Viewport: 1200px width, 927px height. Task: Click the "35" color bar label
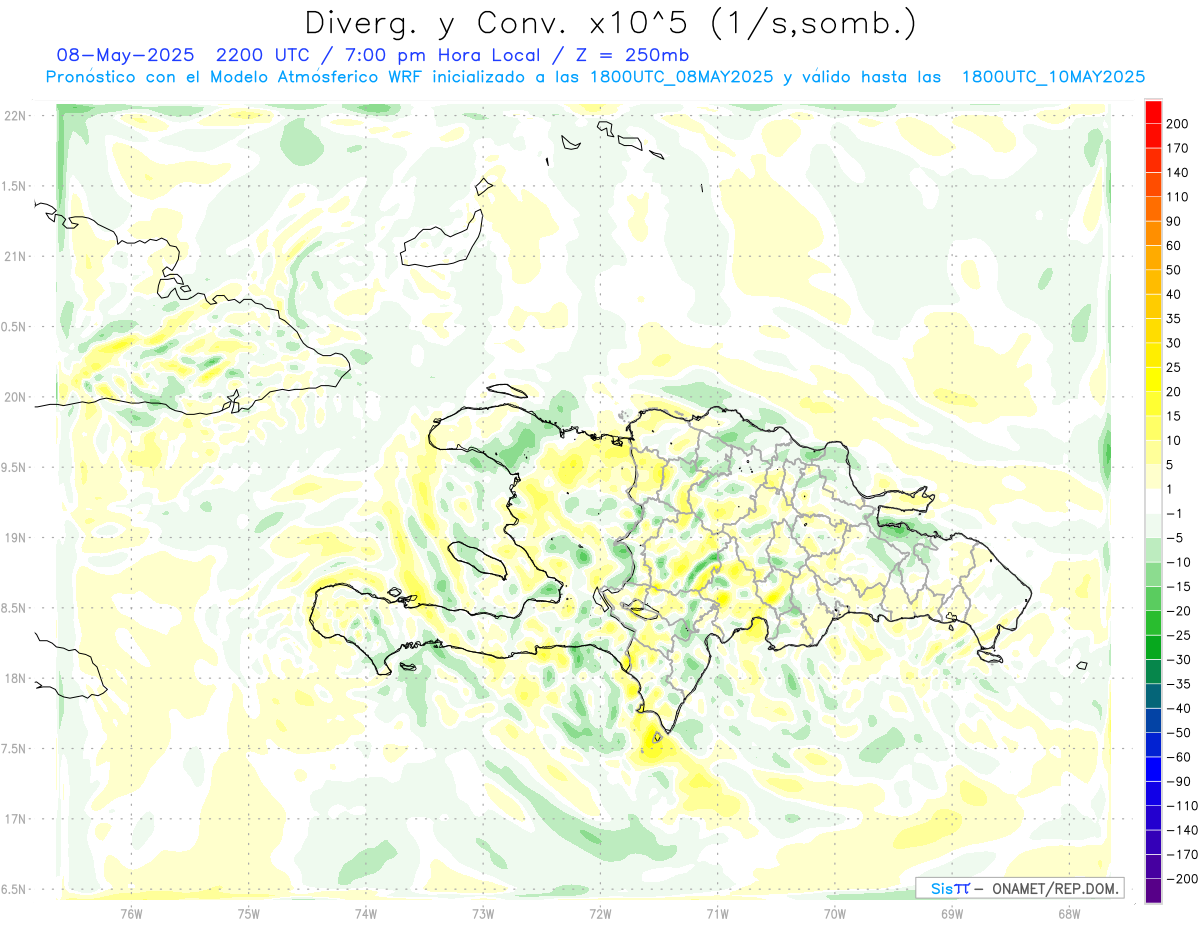[1174, 319]
